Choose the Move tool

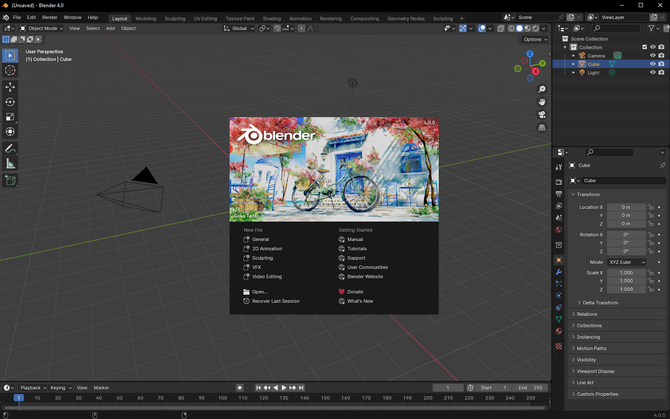10,87
